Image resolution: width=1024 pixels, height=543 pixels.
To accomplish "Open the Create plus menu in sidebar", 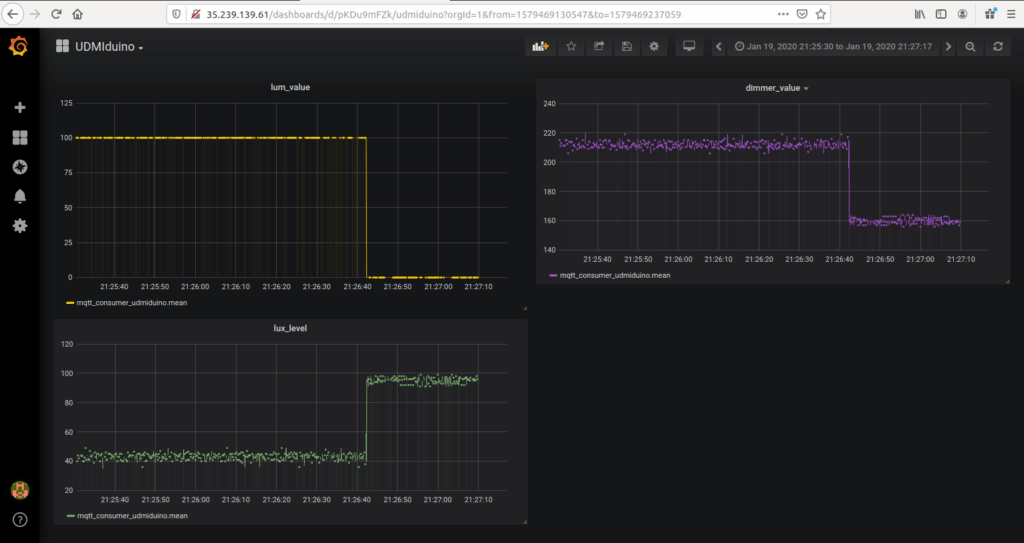I will (x=20, y=108).
